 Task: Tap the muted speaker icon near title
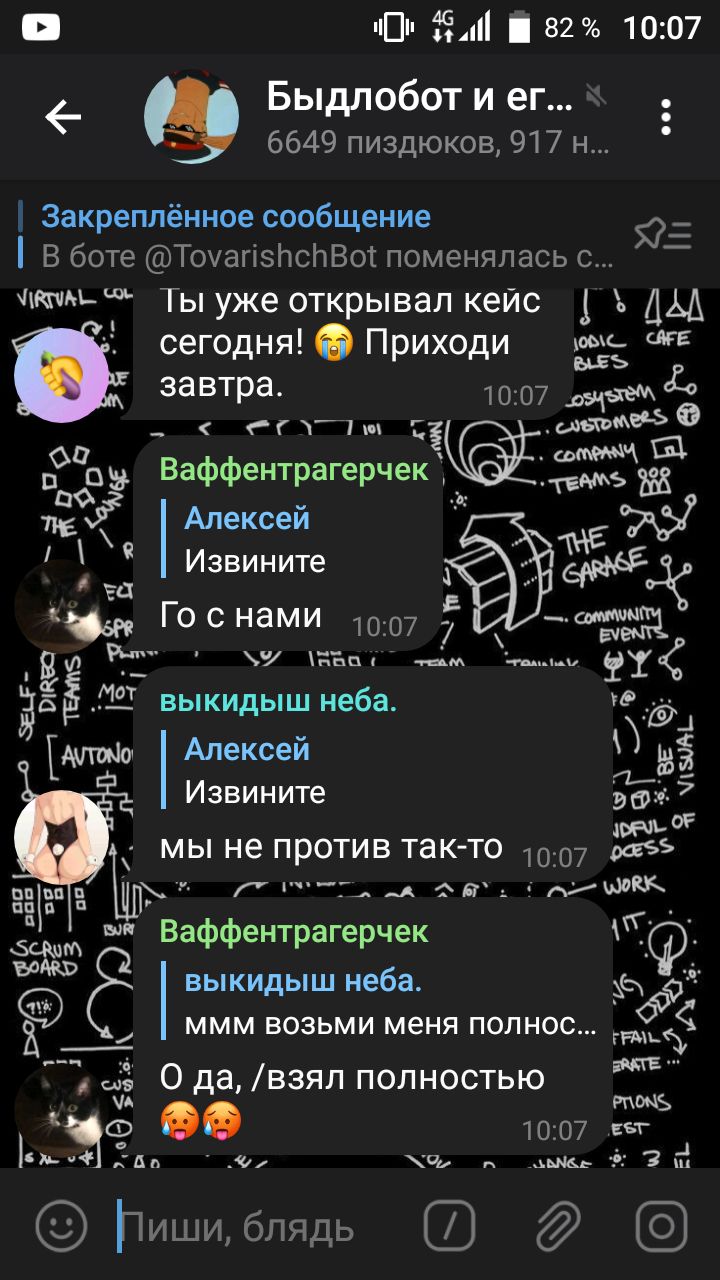point(597,96)
